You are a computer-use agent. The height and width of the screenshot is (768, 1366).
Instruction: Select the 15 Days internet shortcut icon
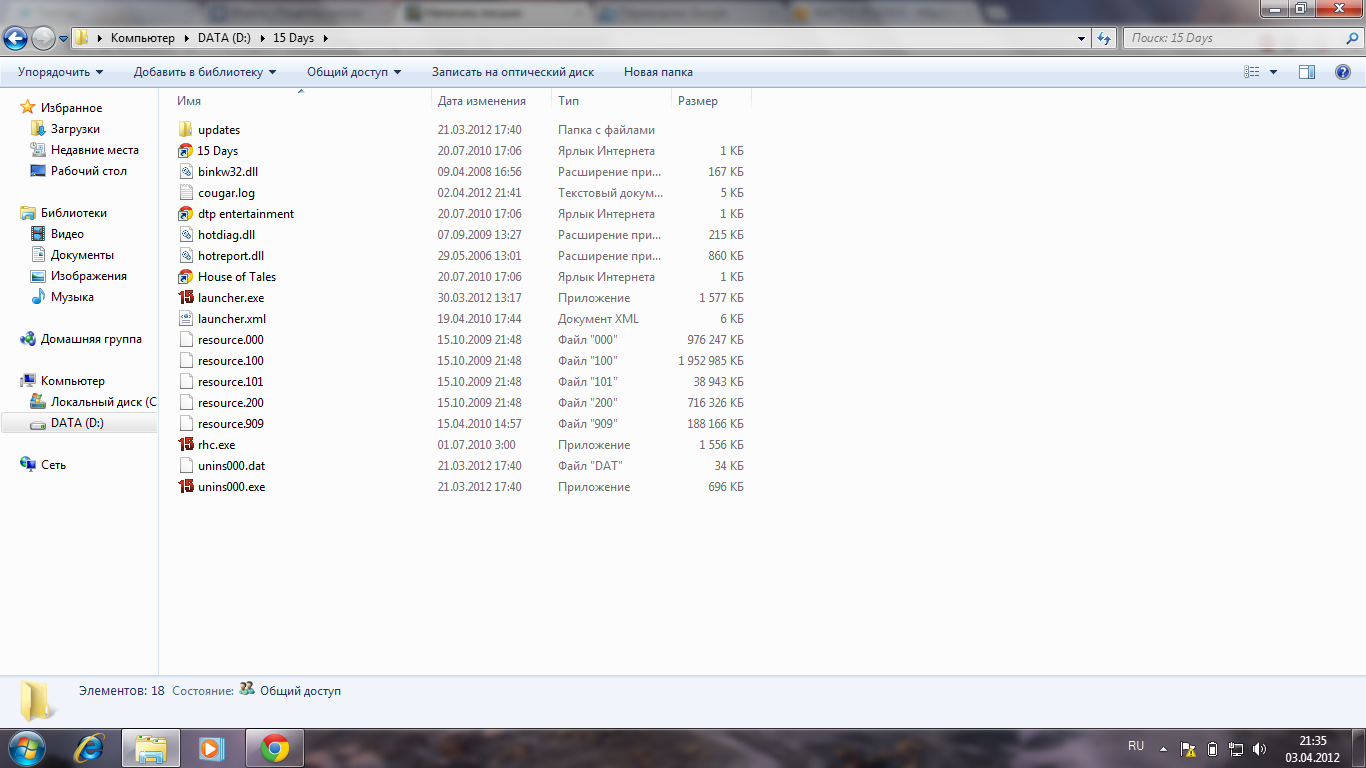(x=185, y=151)
